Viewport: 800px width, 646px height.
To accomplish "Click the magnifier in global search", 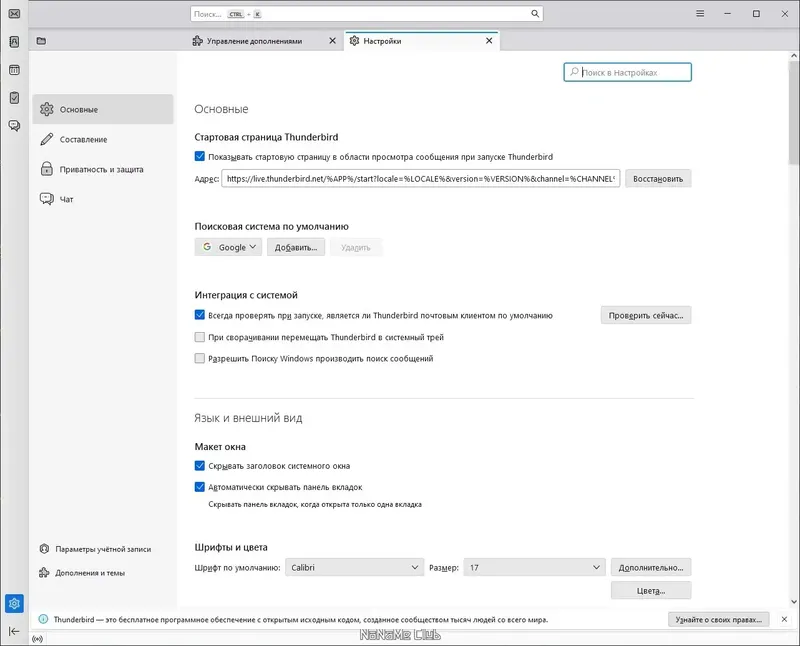I will tap(535, 14).
